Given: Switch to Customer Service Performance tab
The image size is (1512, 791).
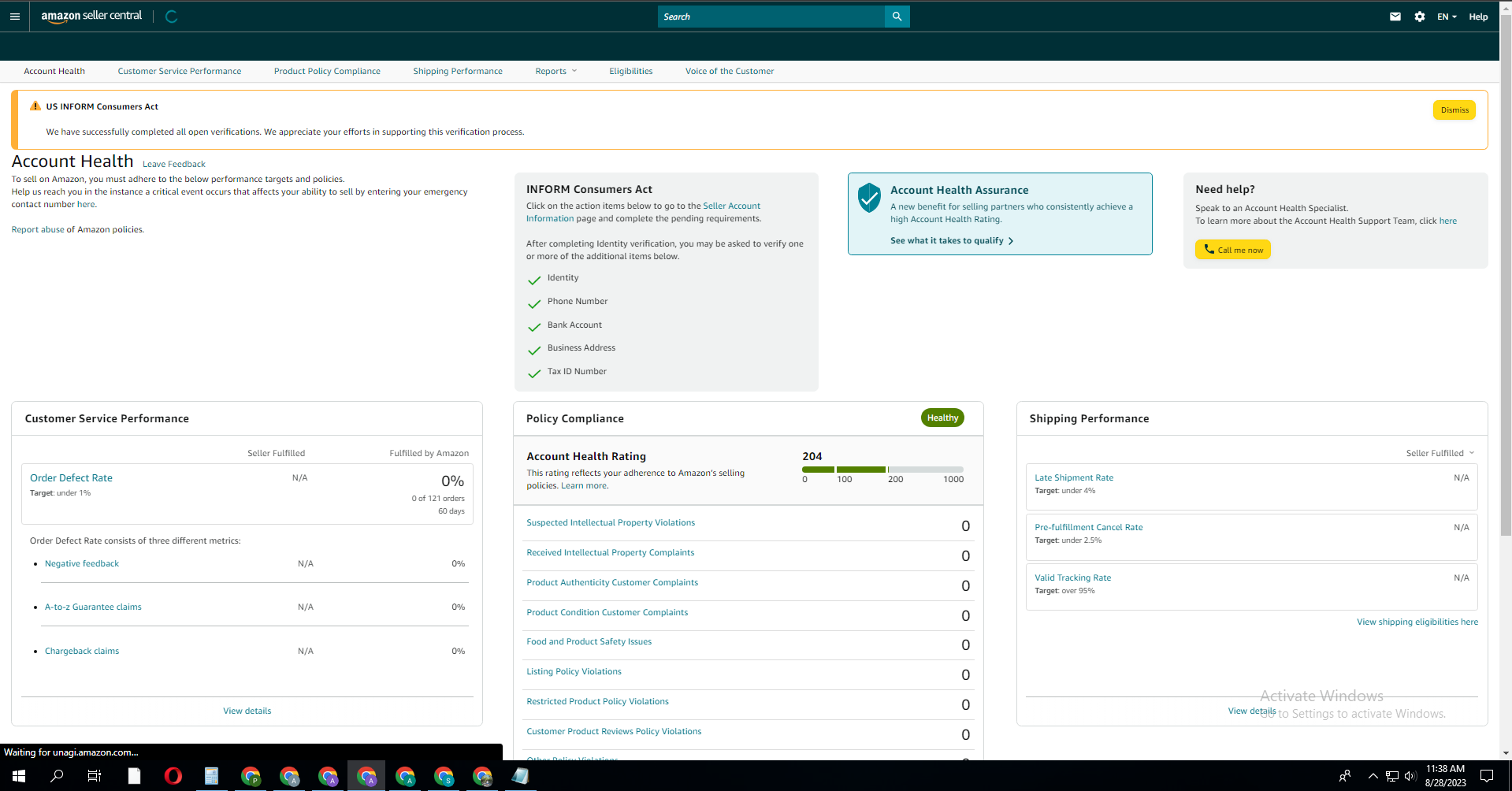Looking at the screenshot, I should pyautogui.click(x=180, y=71).
